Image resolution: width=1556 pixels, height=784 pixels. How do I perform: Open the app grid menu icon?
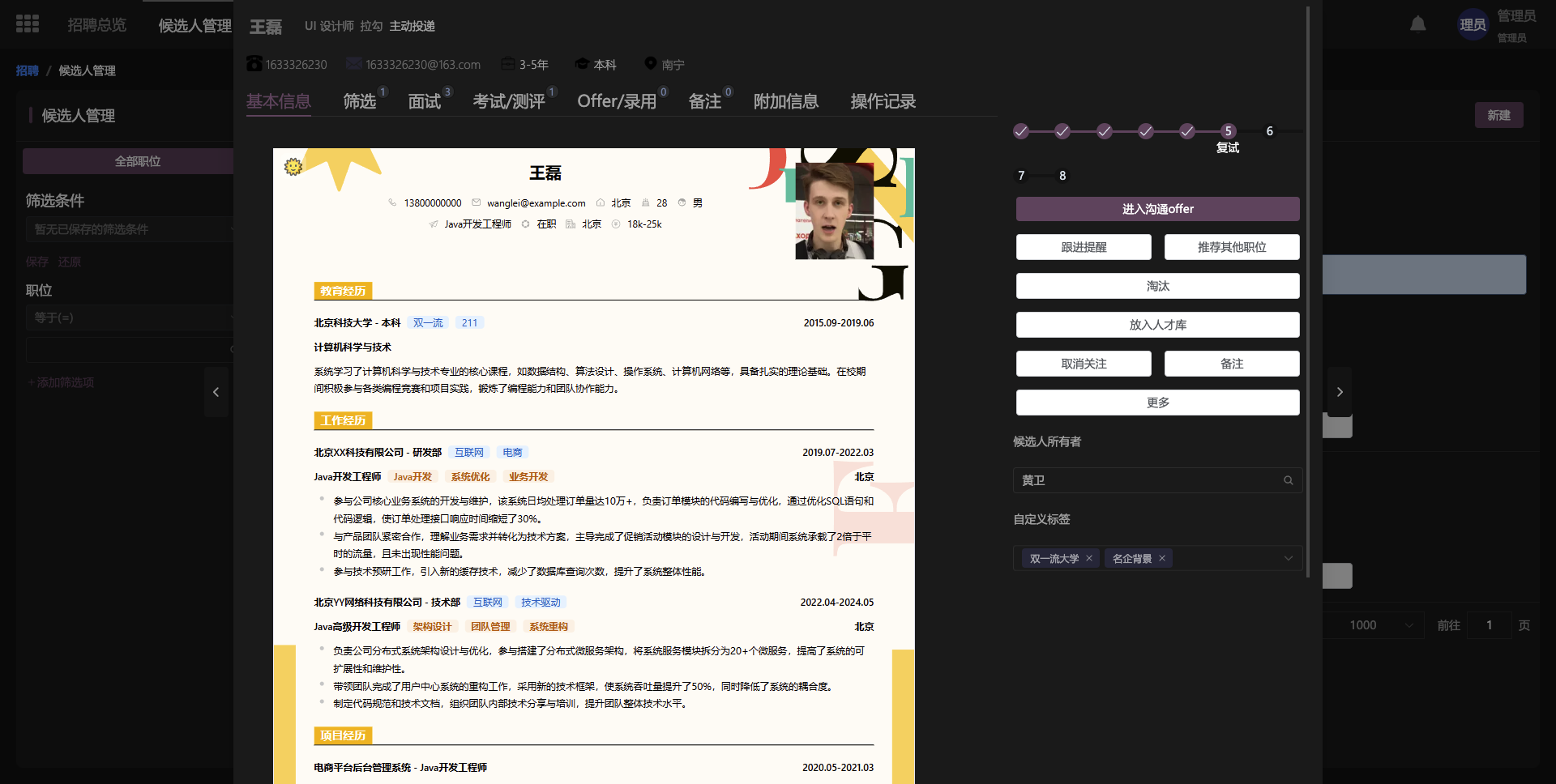point(28,24)
